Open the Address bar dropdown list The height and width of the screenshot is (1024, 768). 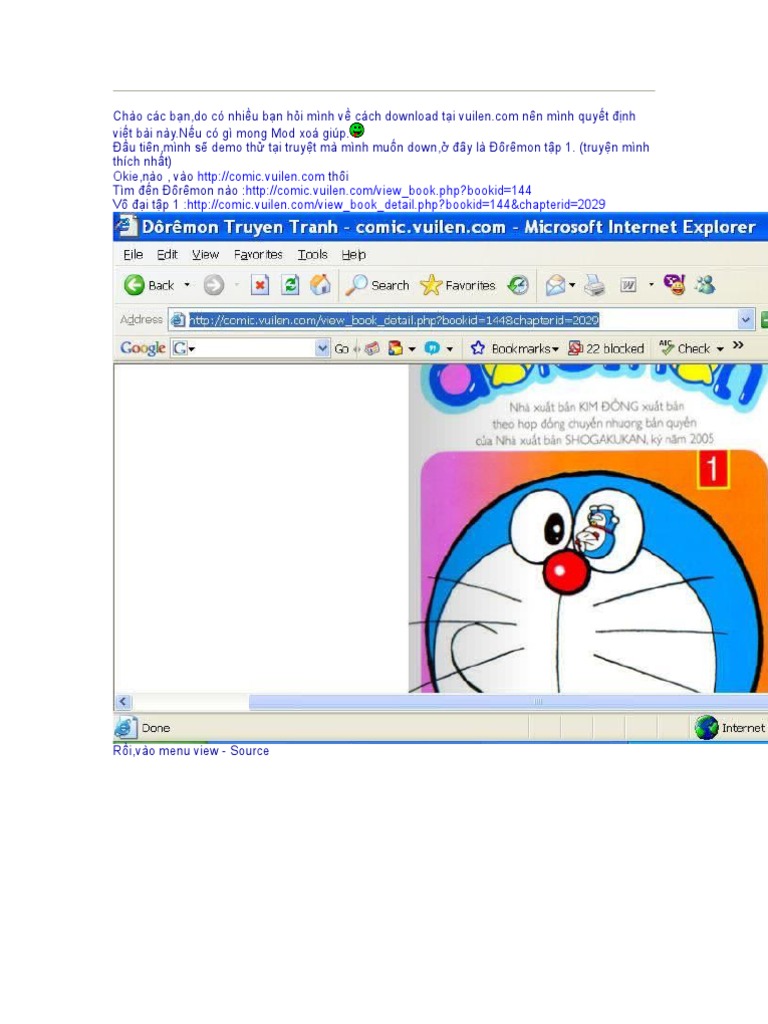coord(746,320)
